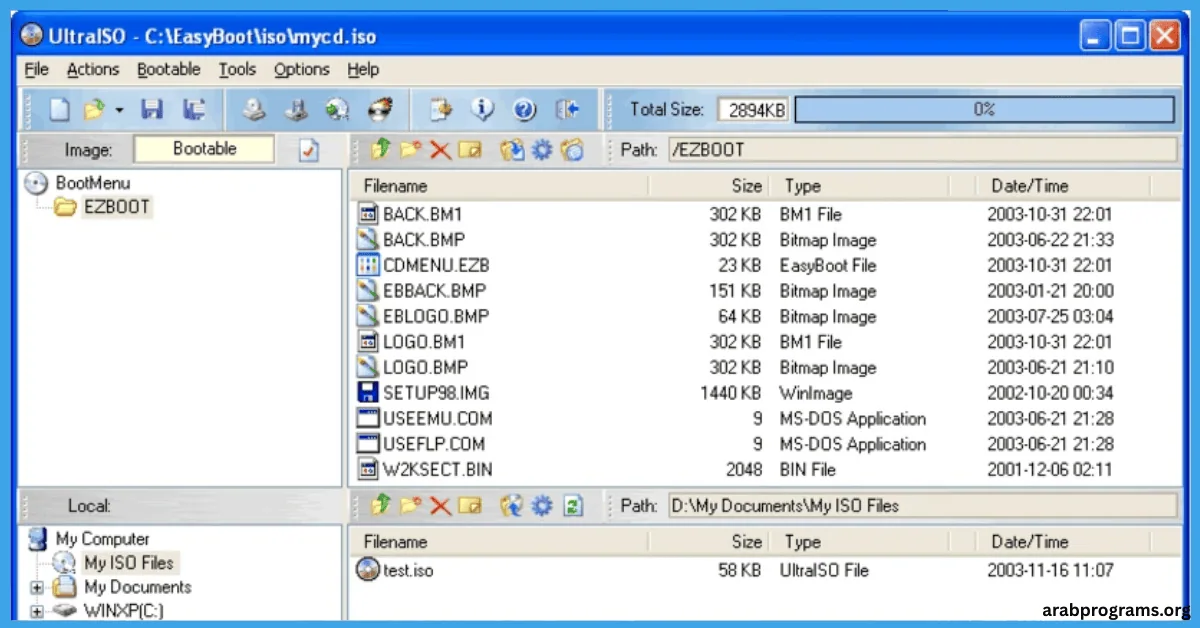Click the 0% capacity progress bar
The height and width of the screenshot is (628, 1200).
click(985, 110)
